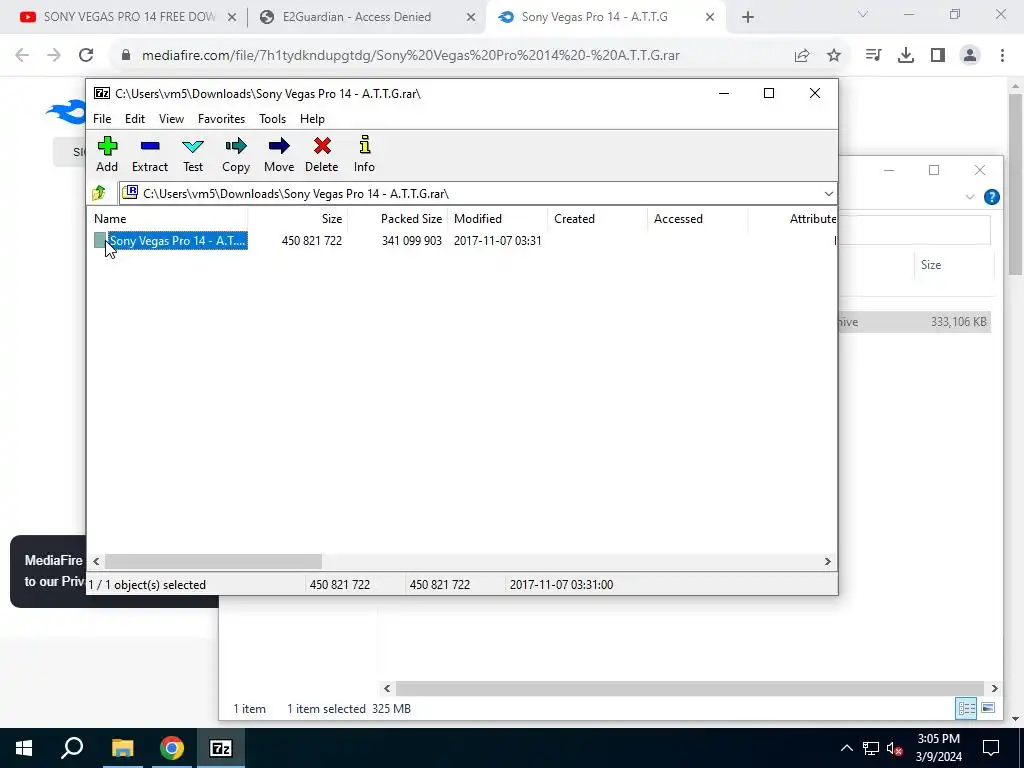Viewport: 1024px width, 768px height.
Task: Open the View menu
Action: 171,119
